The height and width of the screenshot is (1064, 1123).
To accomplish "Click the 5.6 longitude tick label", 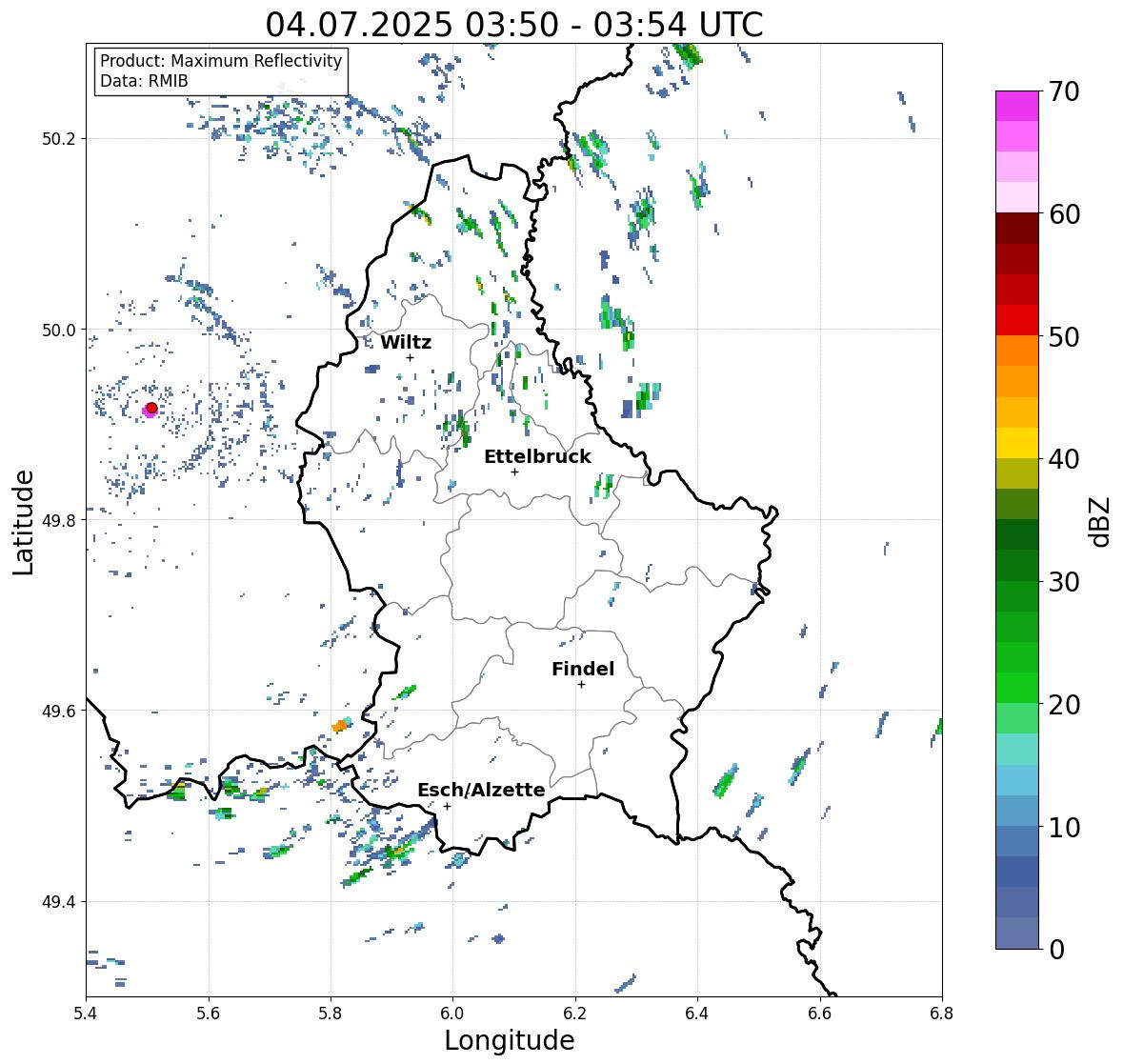I will pos(209,1013).
